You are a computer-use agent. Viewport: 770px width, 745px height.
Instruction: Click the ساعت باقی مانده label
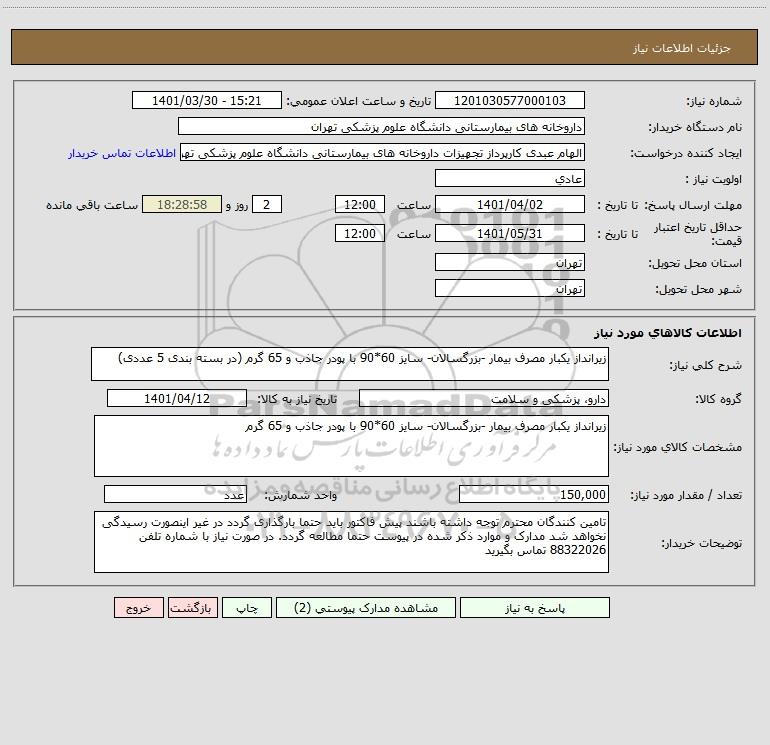pyautogui.click(x=92, y=205)
